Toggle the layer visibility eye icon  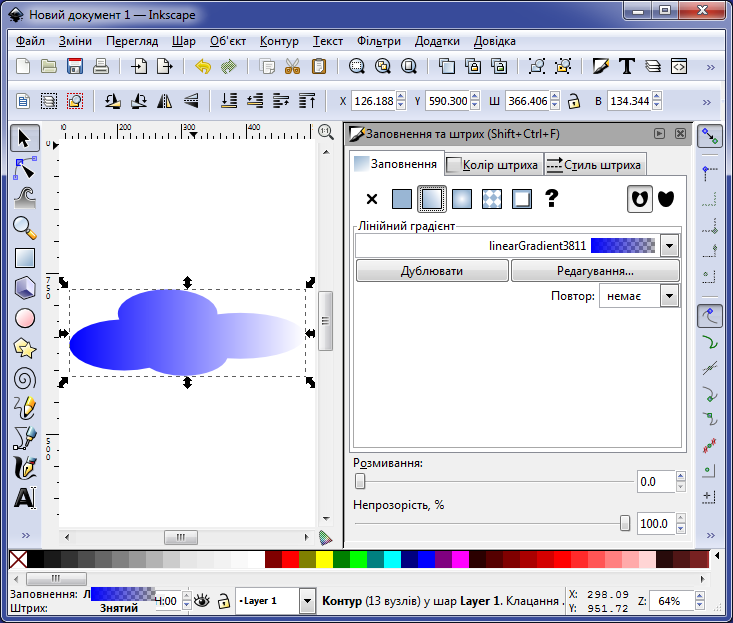[202, 601]
